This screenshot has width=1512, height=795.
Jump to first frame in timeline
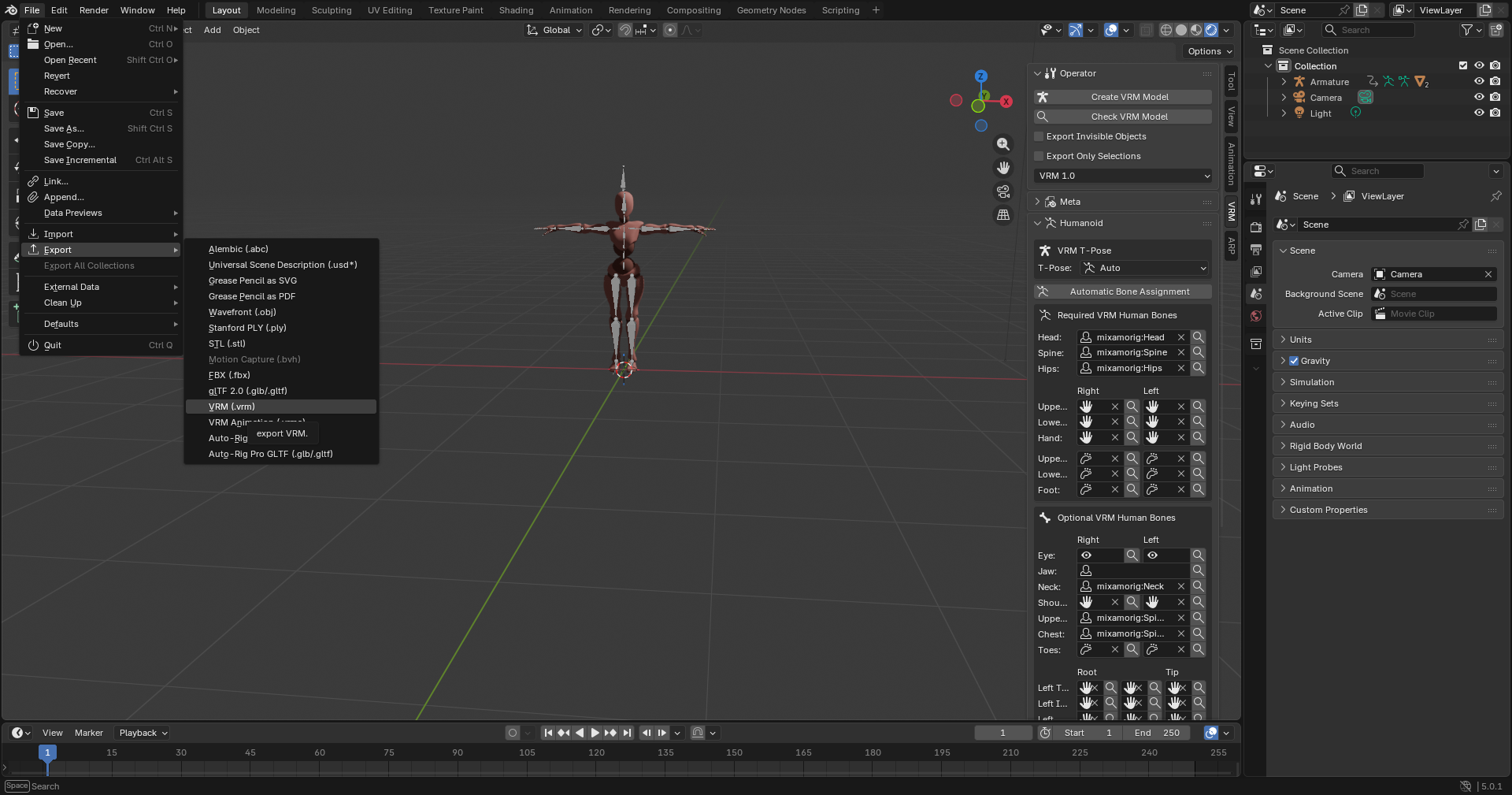point(548,733)
